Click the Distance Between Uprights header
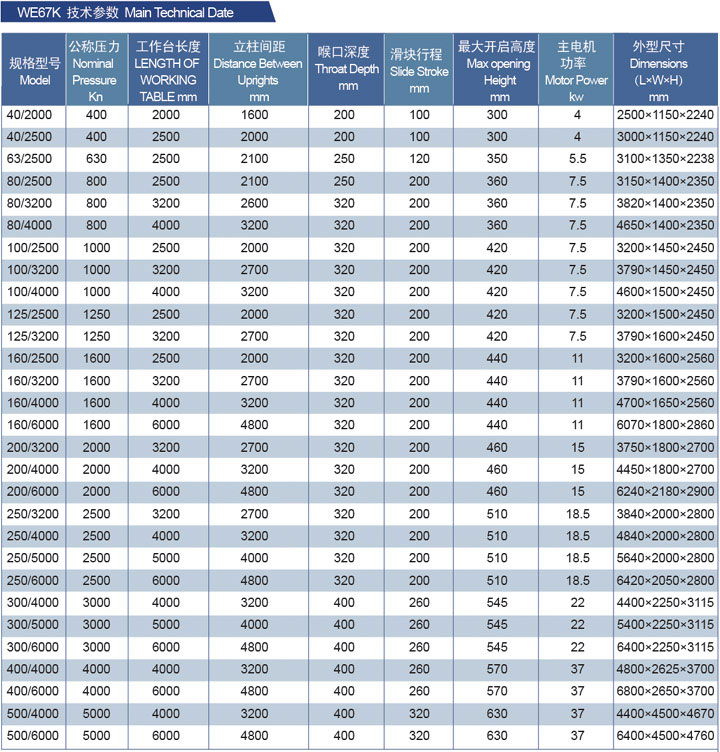This screenshot has width=720, height=752. pyautogui.click(x=256, y=70)
